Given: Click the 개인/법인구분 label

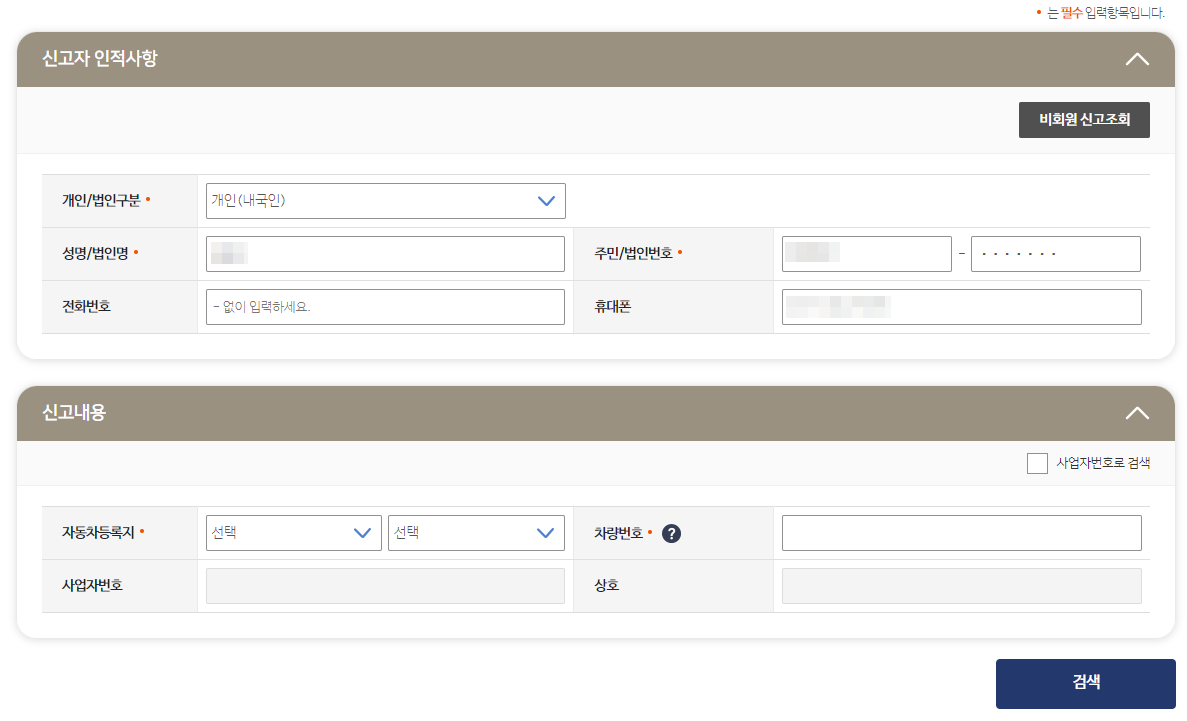Looking at the screenshot, I should point(101,201).
